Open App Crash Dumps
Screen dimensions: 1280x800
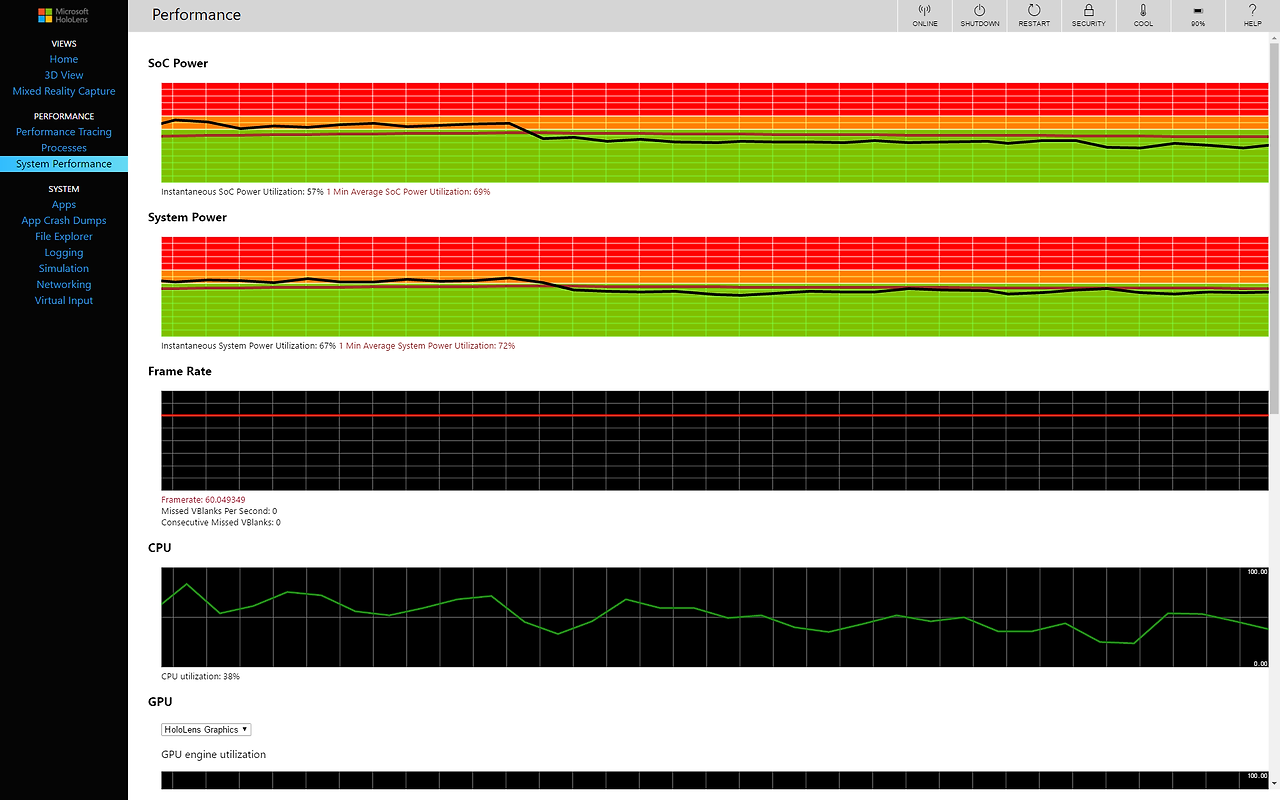[x=64, y=221]
